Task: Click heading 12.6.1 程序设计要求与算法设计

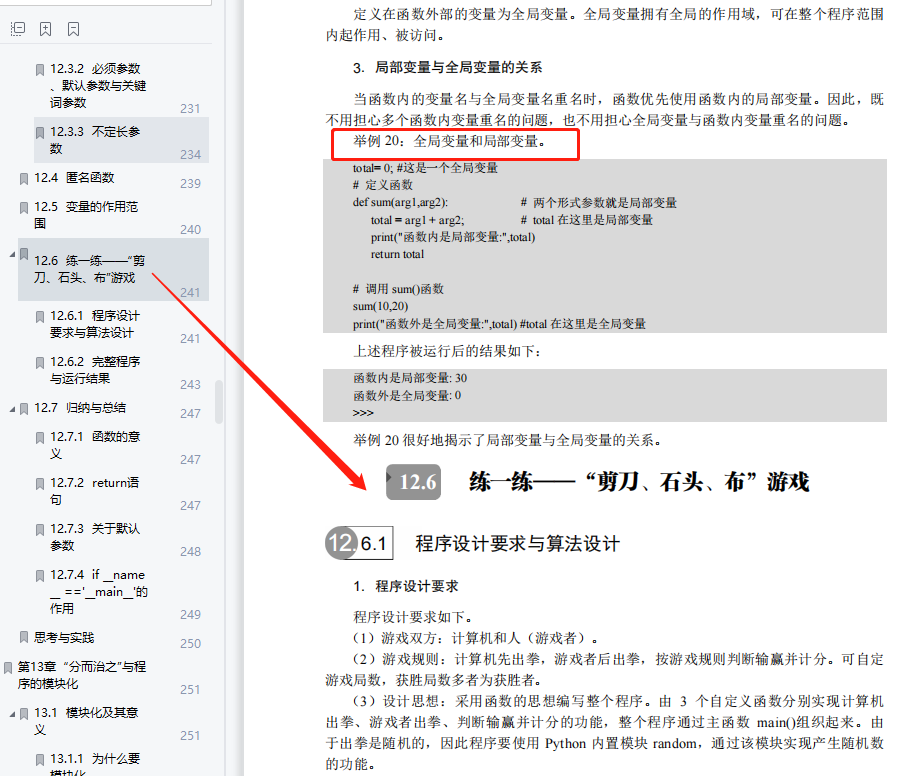Action: (x=472, y=543)
